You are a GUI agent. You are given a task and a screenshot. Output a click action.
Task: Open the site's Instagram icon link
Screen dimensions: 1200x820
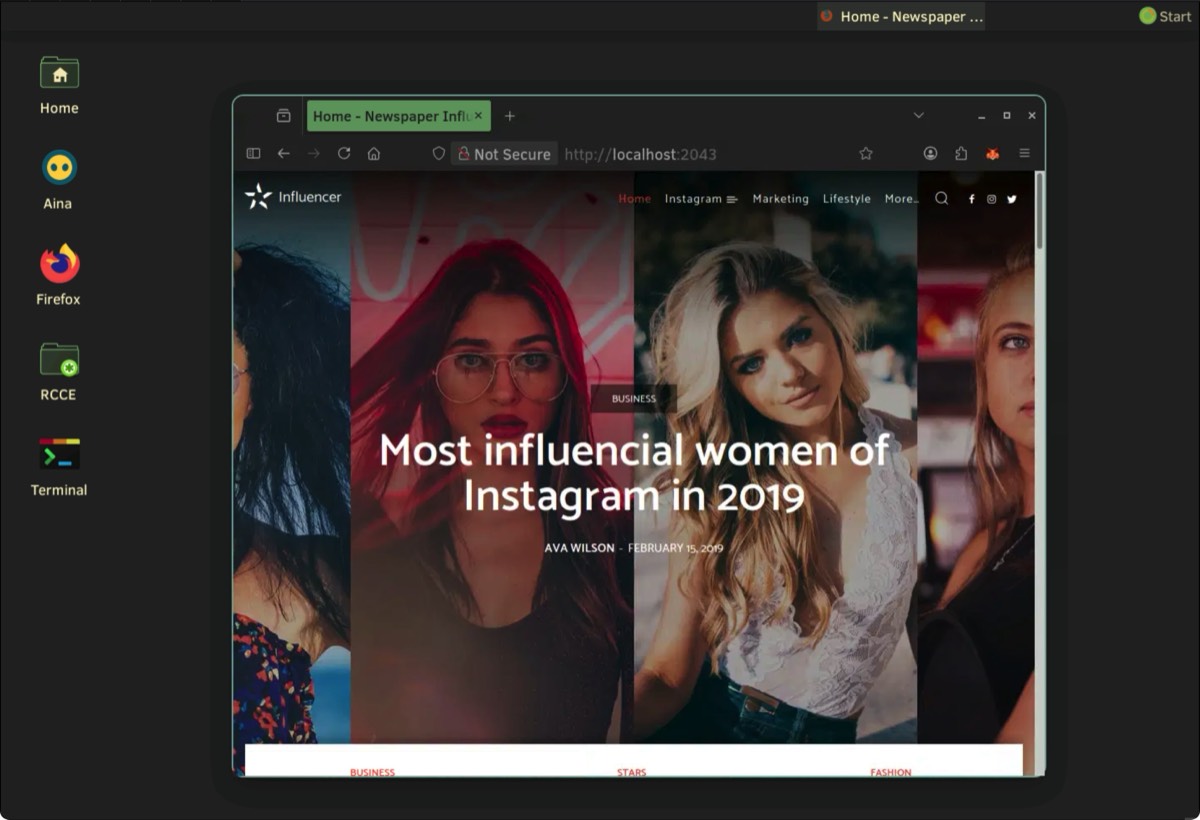point(992,199)
